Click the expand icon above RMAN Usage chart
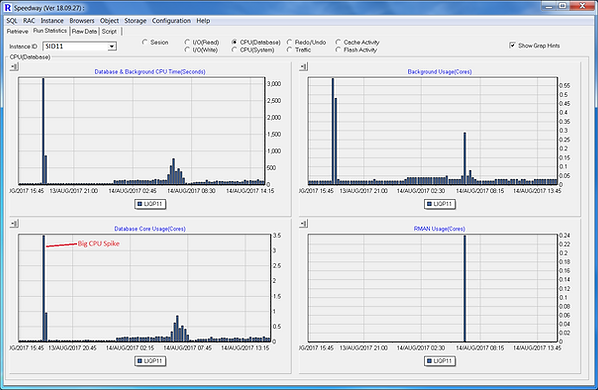The width and height of the screenshot is (598, 390). tap(304, 224)
